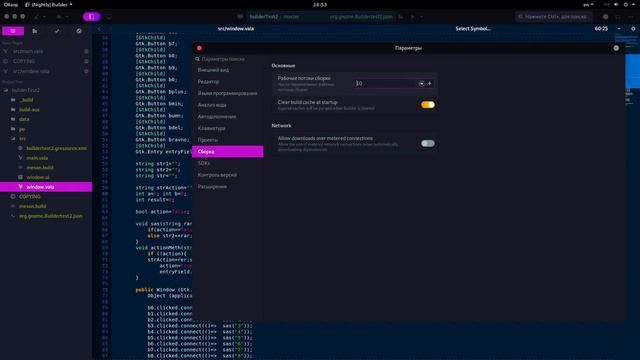The width and height of the screenshot is (640, 360).
Task: Click global search box in header bar
Action: click(x=554, y=17)
